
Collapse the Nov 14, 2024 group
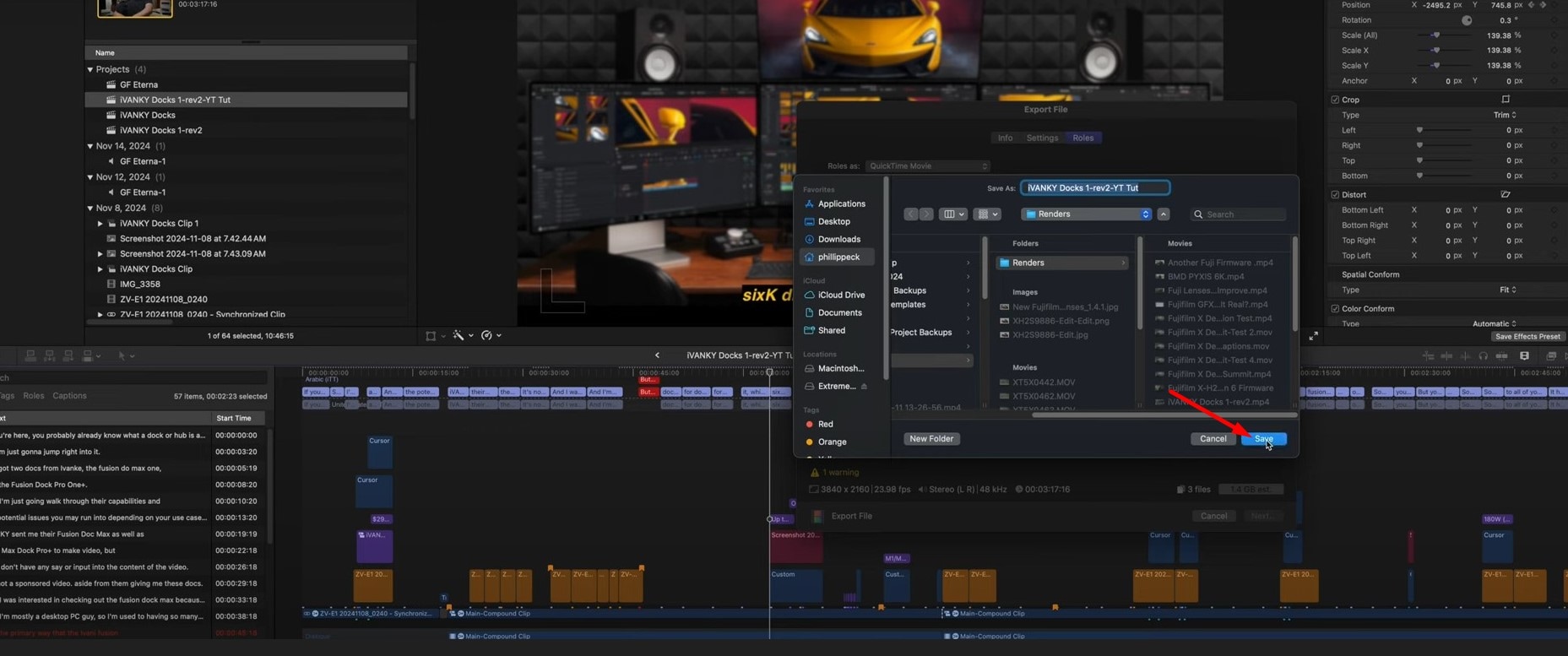90,146
